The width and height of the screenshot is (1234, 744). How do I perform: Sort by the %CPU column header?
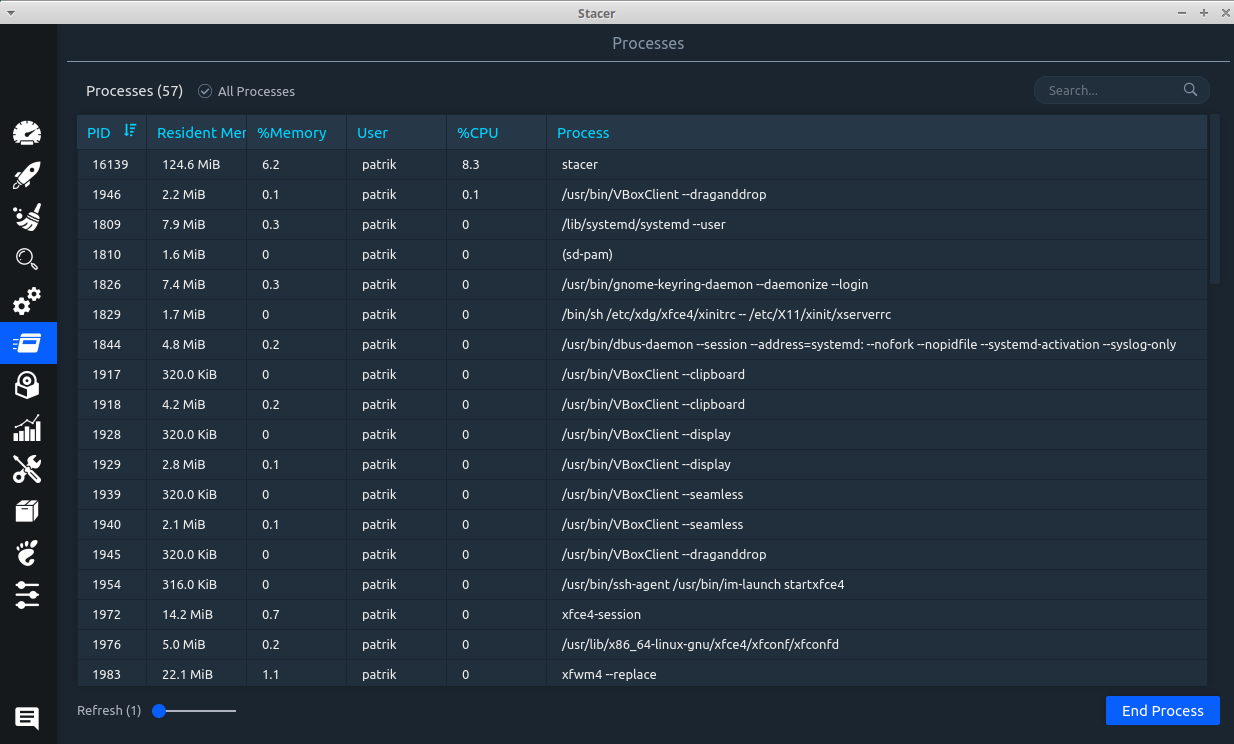pos(478,132)
